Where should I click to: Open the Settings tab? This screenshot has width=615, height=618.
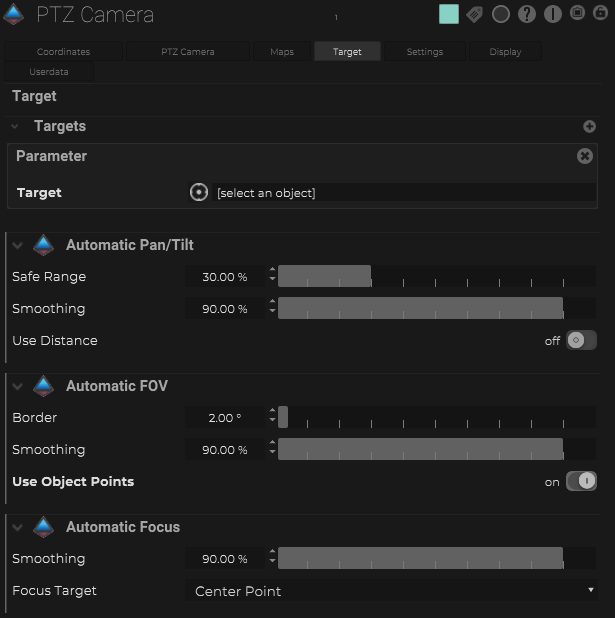[424, 51]
